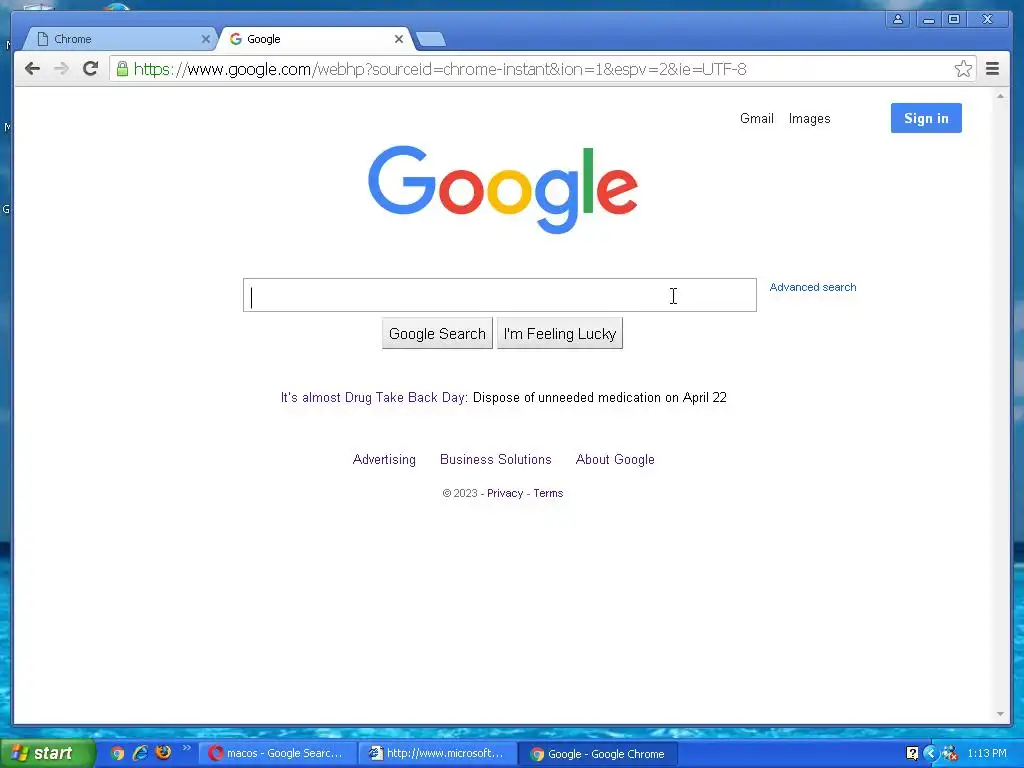Click the 1:13 PM system clock
Image resolution: width=1024 pixels, height=768 pixels.
[x=987, y=754]
